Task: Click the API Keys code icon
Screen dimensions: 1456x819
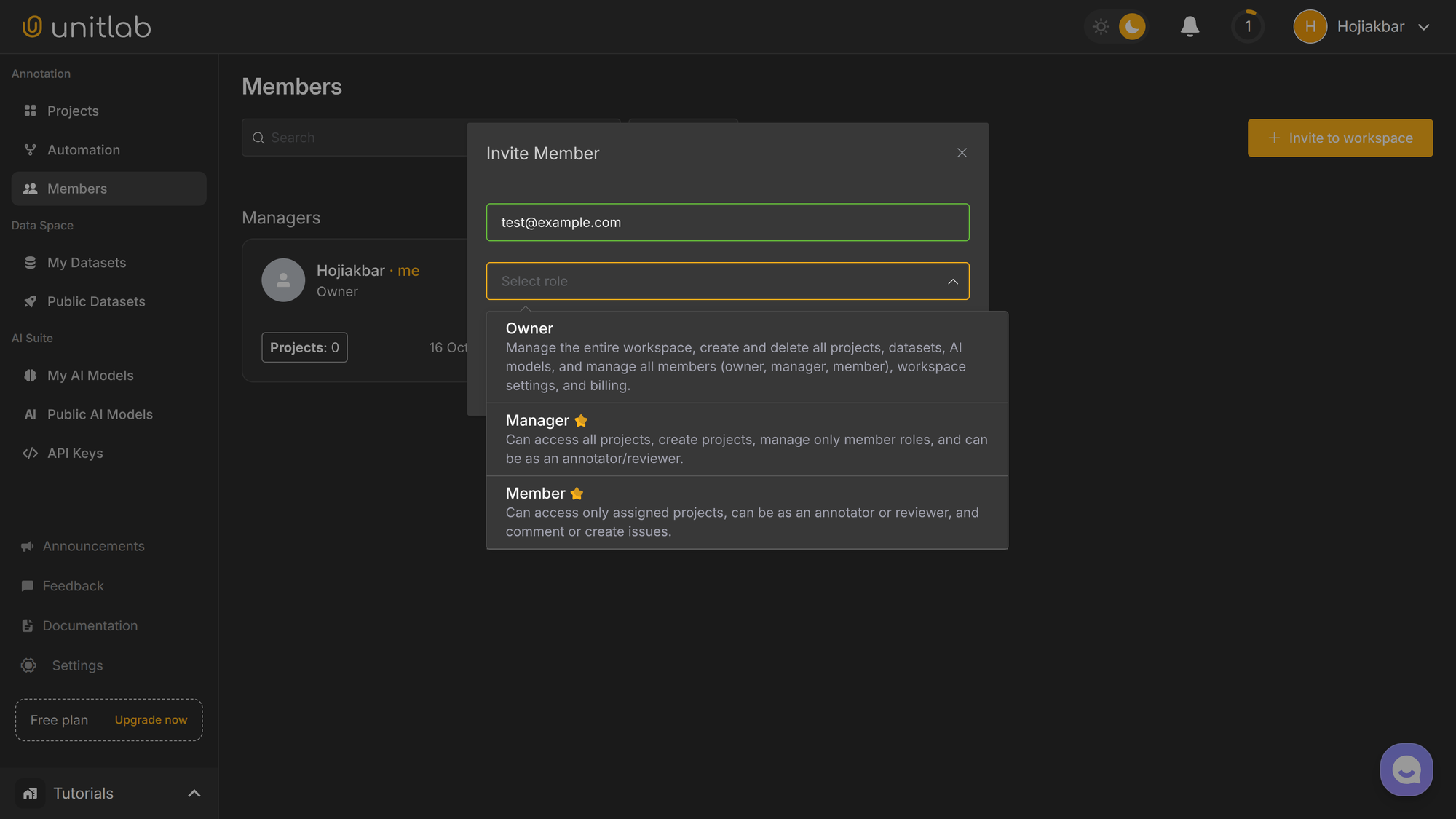Action: coord(30,454)
